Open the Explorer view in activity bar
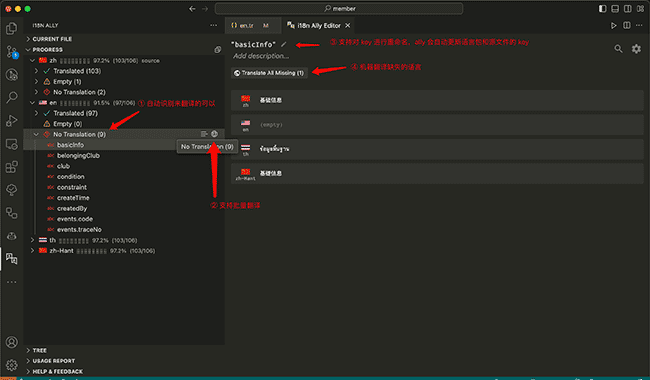 (x=12, y=28)
